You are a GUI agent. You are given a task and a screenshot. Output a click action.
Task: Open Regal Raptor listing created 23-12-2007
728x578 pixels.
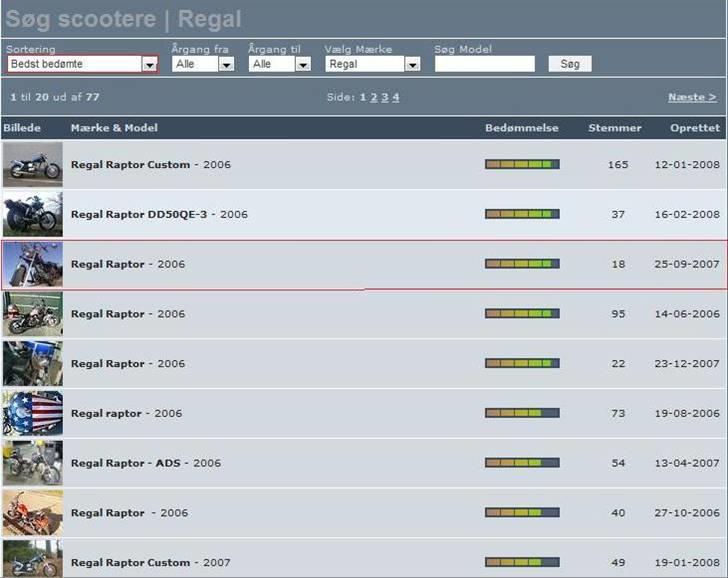point(128,364)
